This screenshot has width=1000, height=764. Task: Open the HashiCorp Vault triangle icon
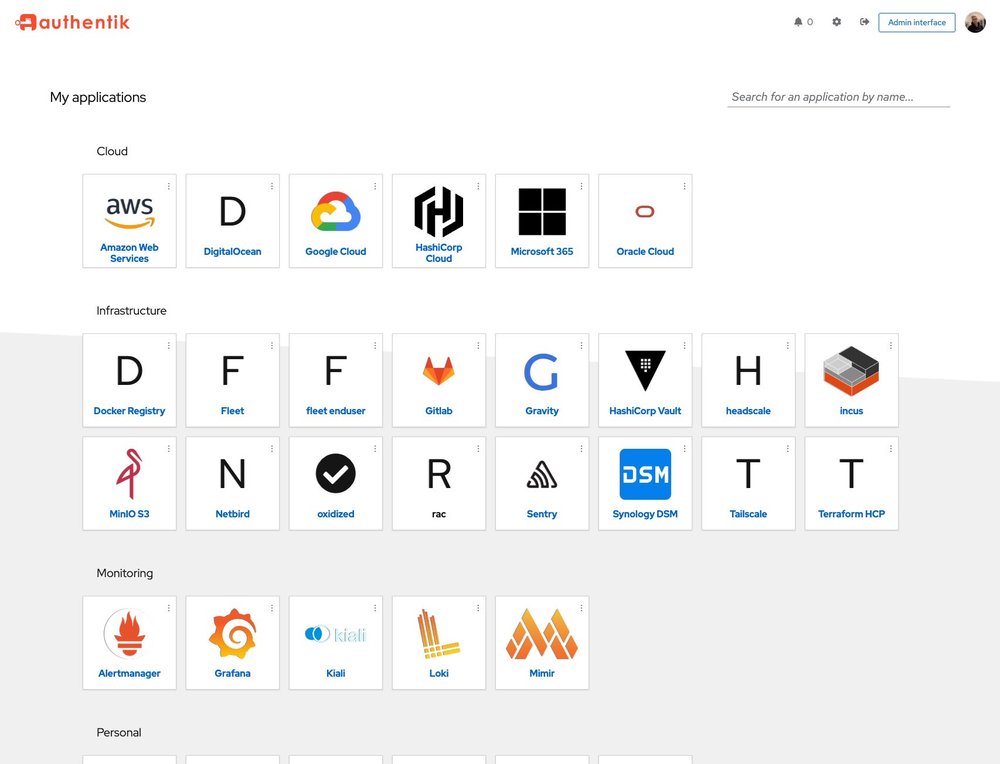click(645, 370)
